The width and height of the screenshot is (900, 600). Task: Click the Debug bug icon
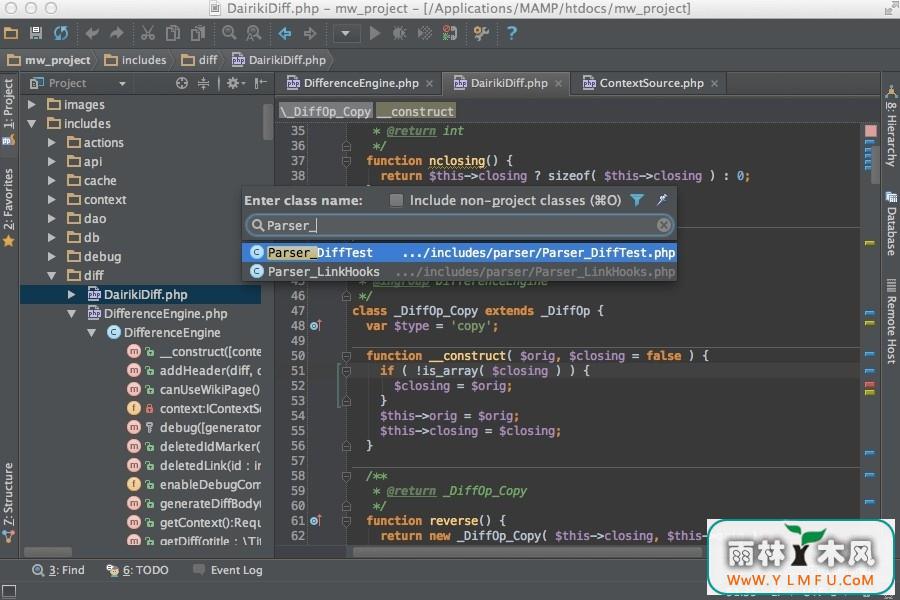399,33
